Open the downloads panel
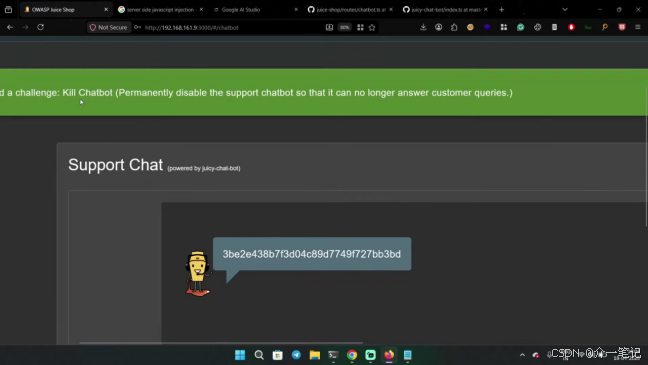 [x=423, y=27]
